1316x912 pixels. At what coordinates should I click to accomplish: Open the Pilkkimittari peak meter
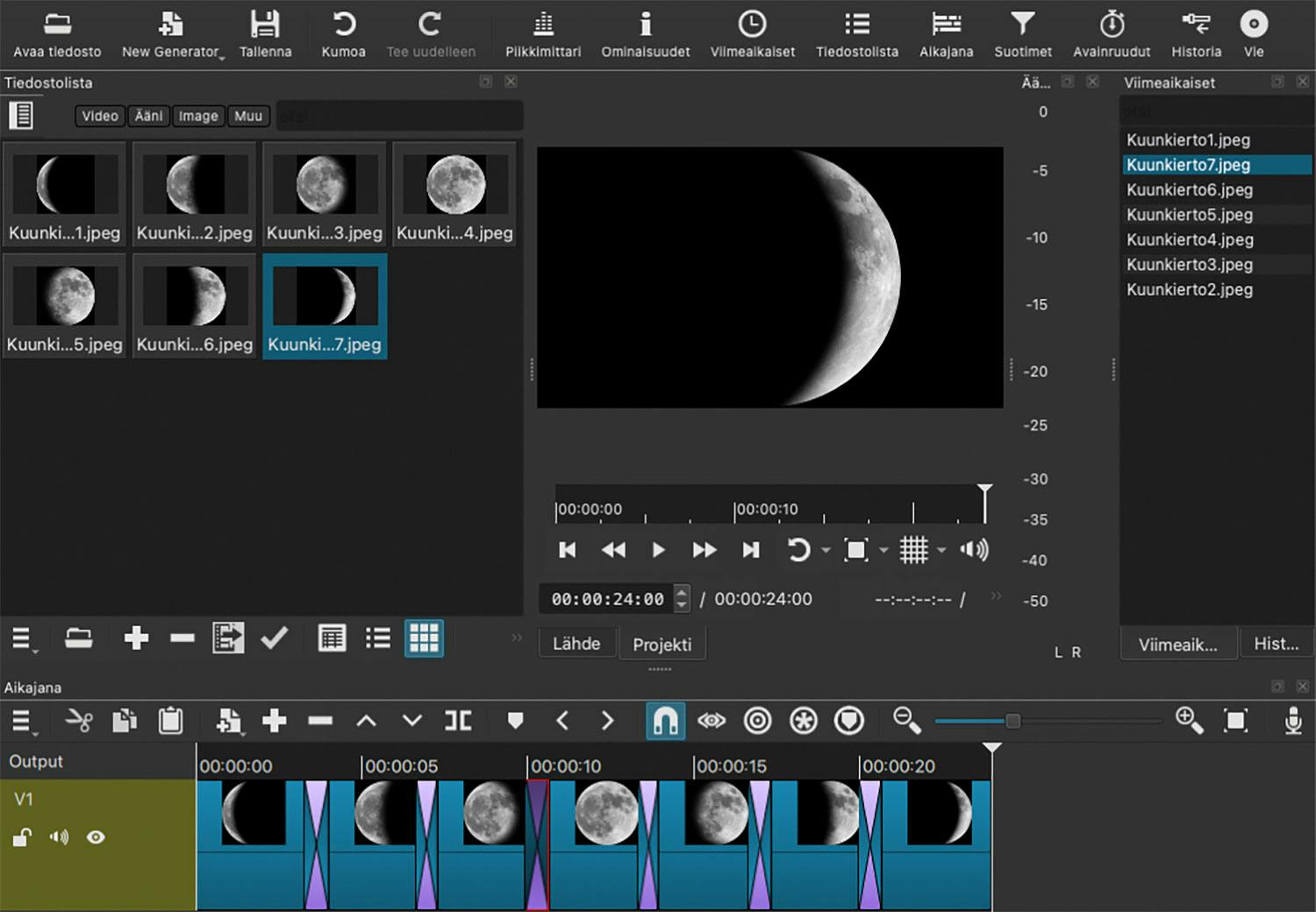543,25
